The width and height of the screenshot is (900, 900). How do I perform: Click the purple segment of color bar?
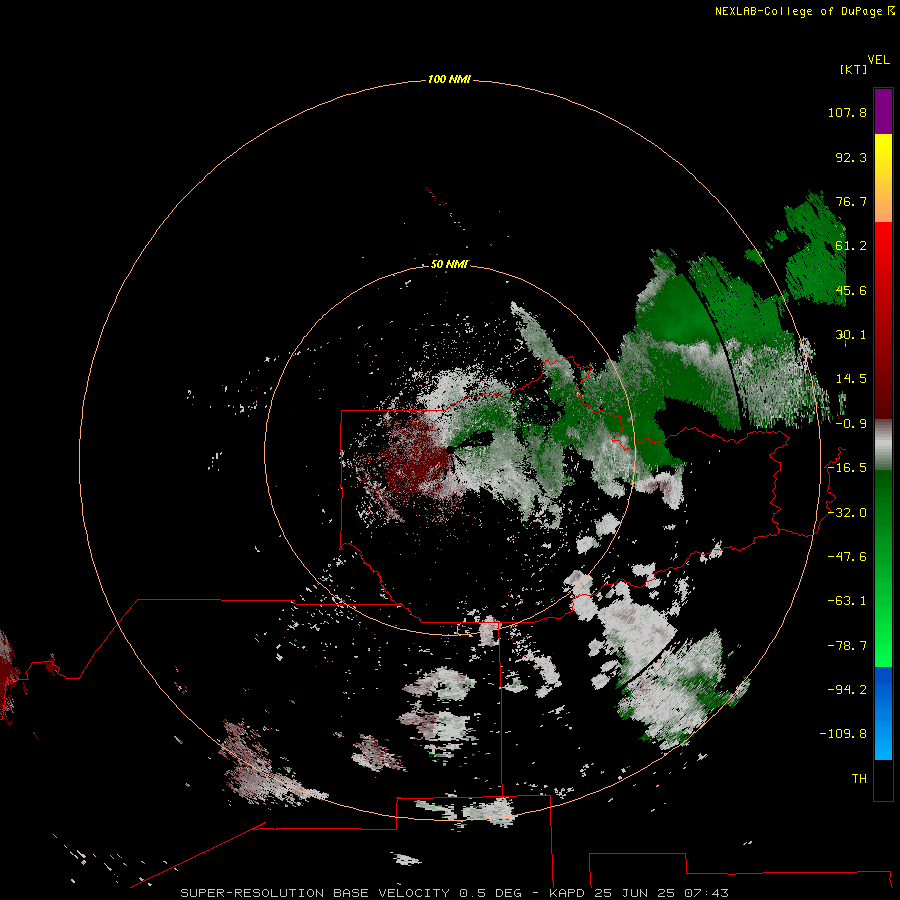(883, 111)
